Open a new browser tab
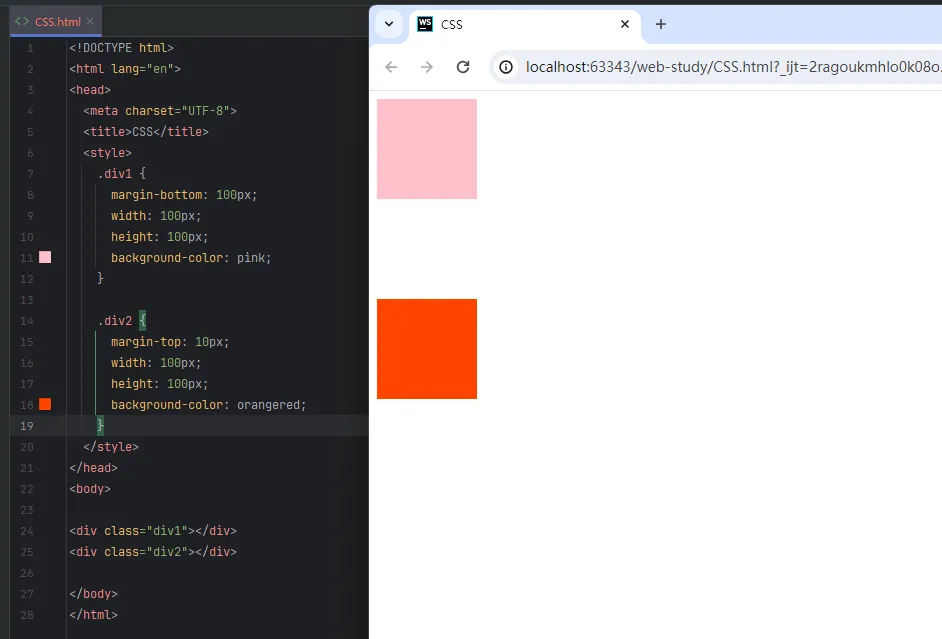Image resolution: width=942 pixels, height=639 pixels. coord(660,24)
